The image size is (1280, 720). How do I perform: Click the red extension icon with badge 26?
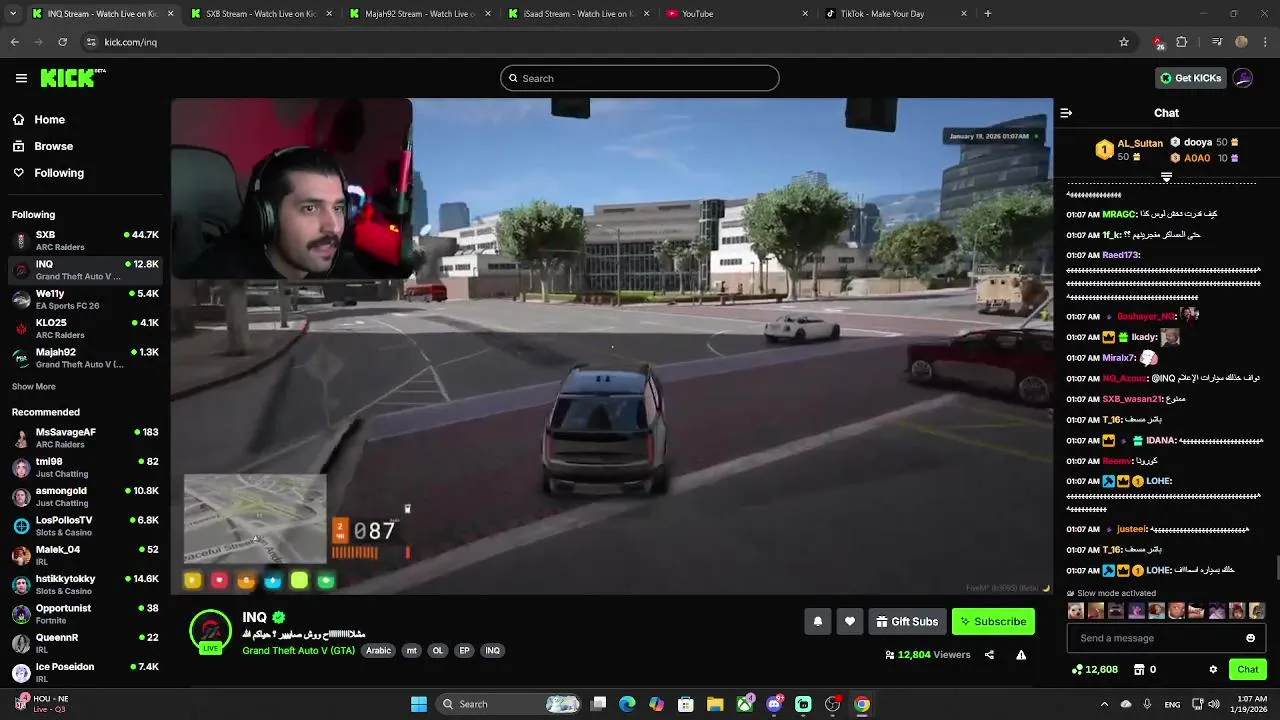[x=1158, y=42]
